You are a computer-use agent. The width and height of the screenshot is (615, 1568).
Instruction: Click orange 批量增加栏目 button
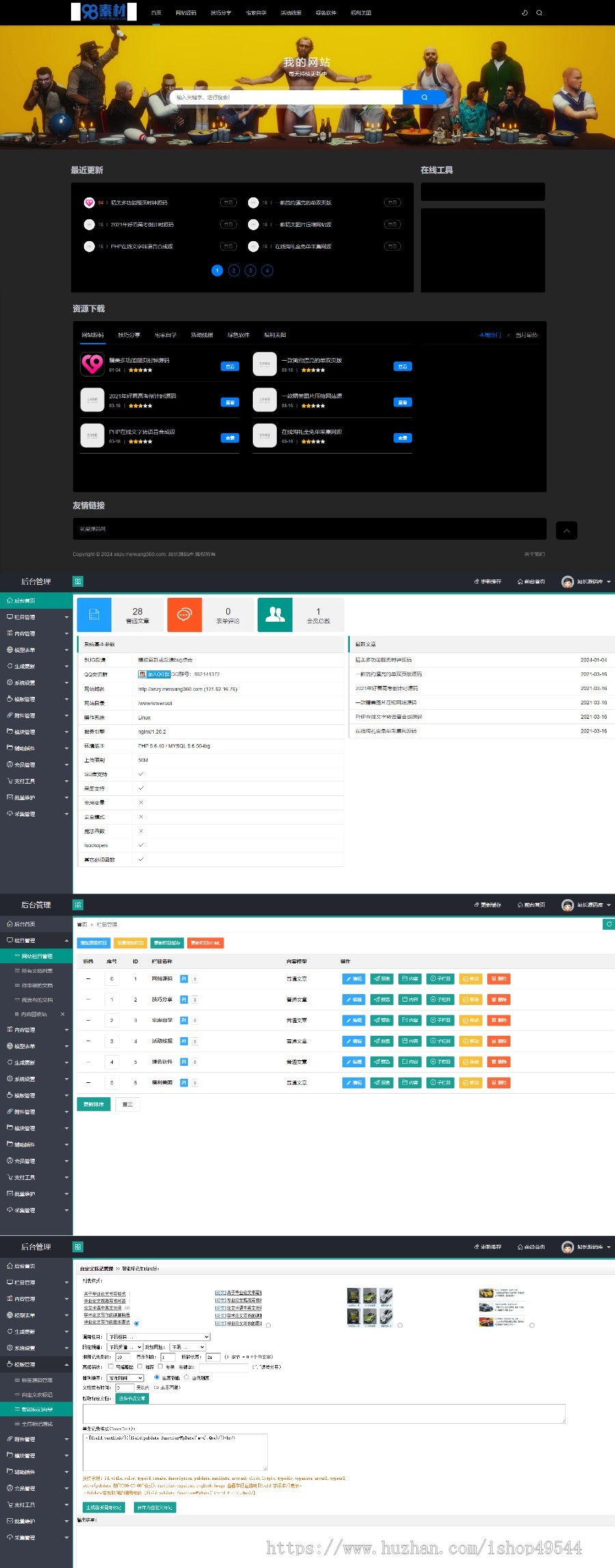131,943
